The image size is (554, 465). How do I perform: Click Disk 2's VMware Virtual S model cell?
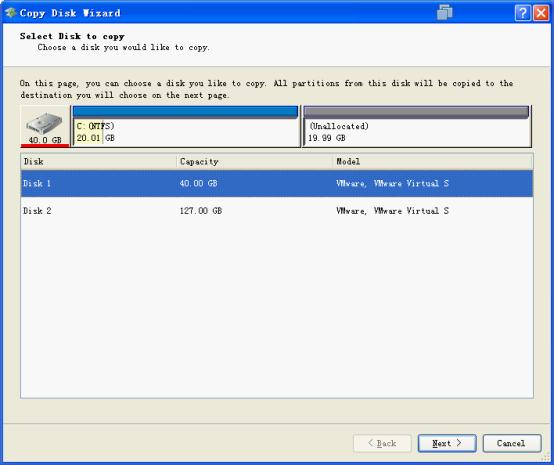pyautogui.click(x=392, y=211)
